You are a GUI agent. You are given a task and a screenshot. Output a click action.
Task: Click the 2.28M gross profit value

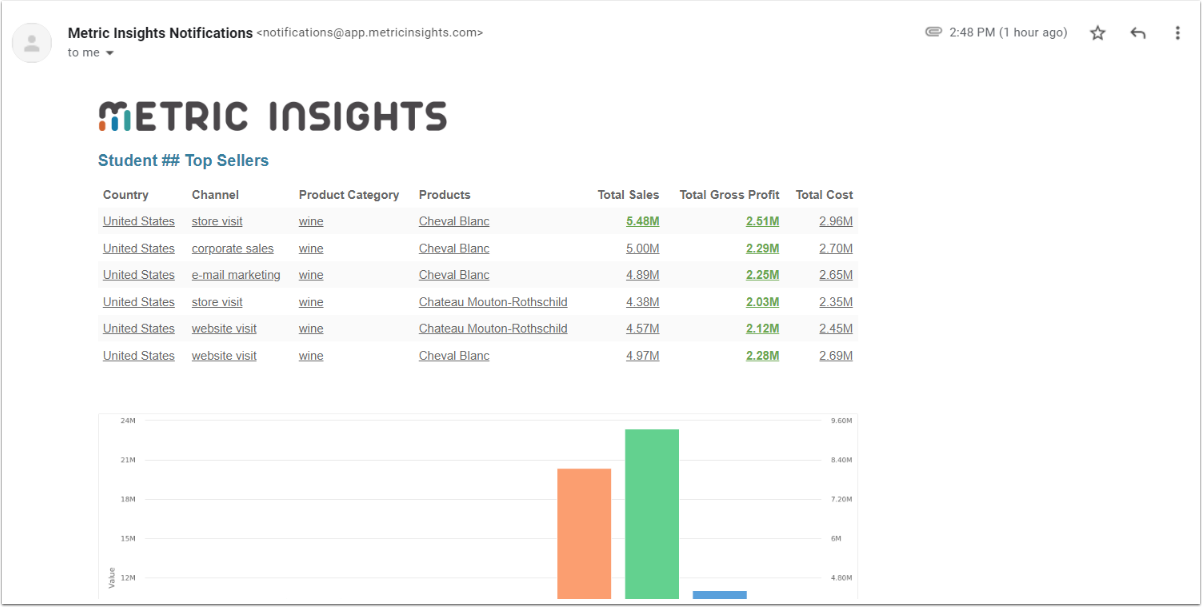click(x=762, y=355)
